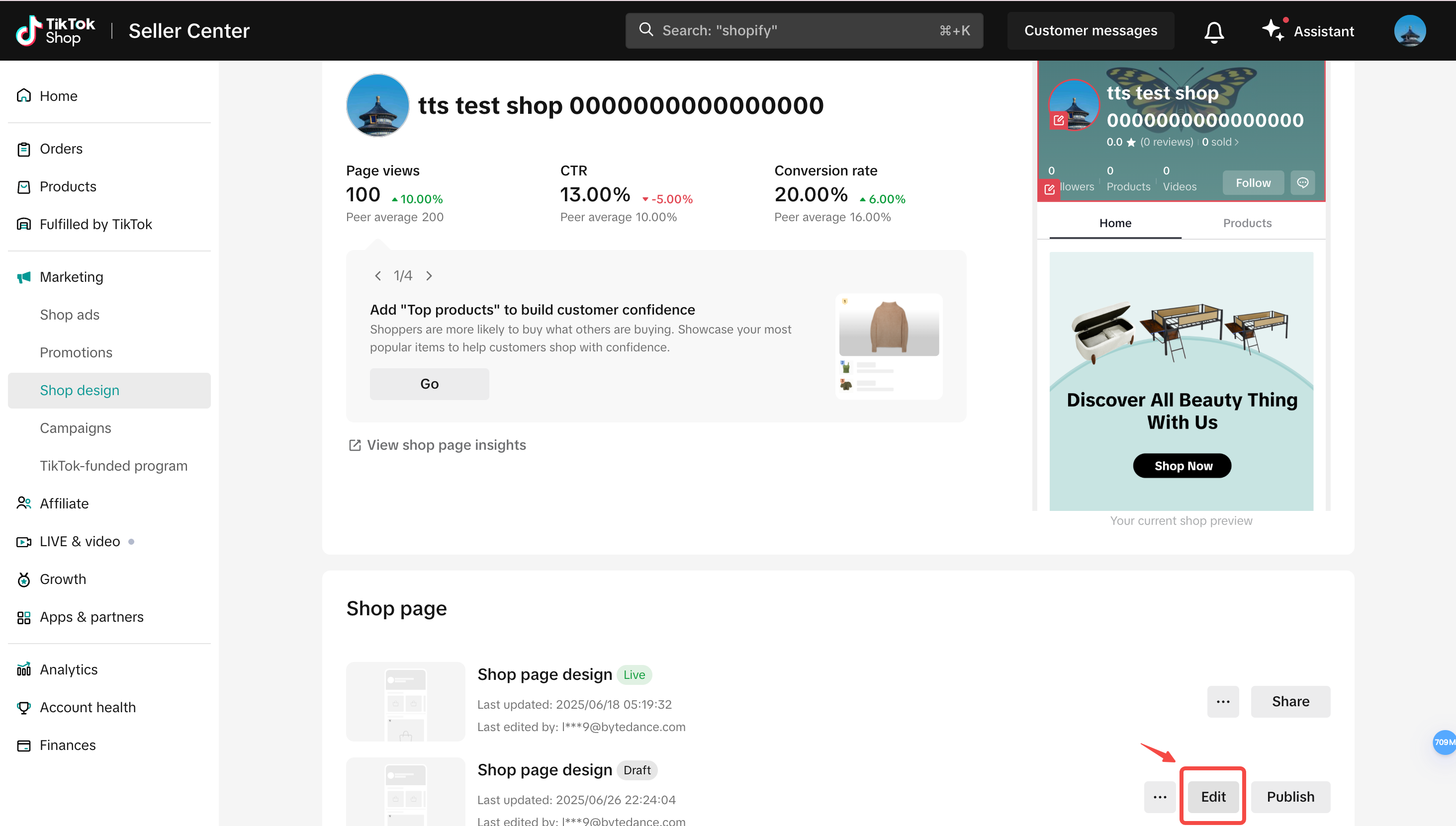1456x826 pixels.
Task: Click Edit on the Draft design
Action: 1213,797
